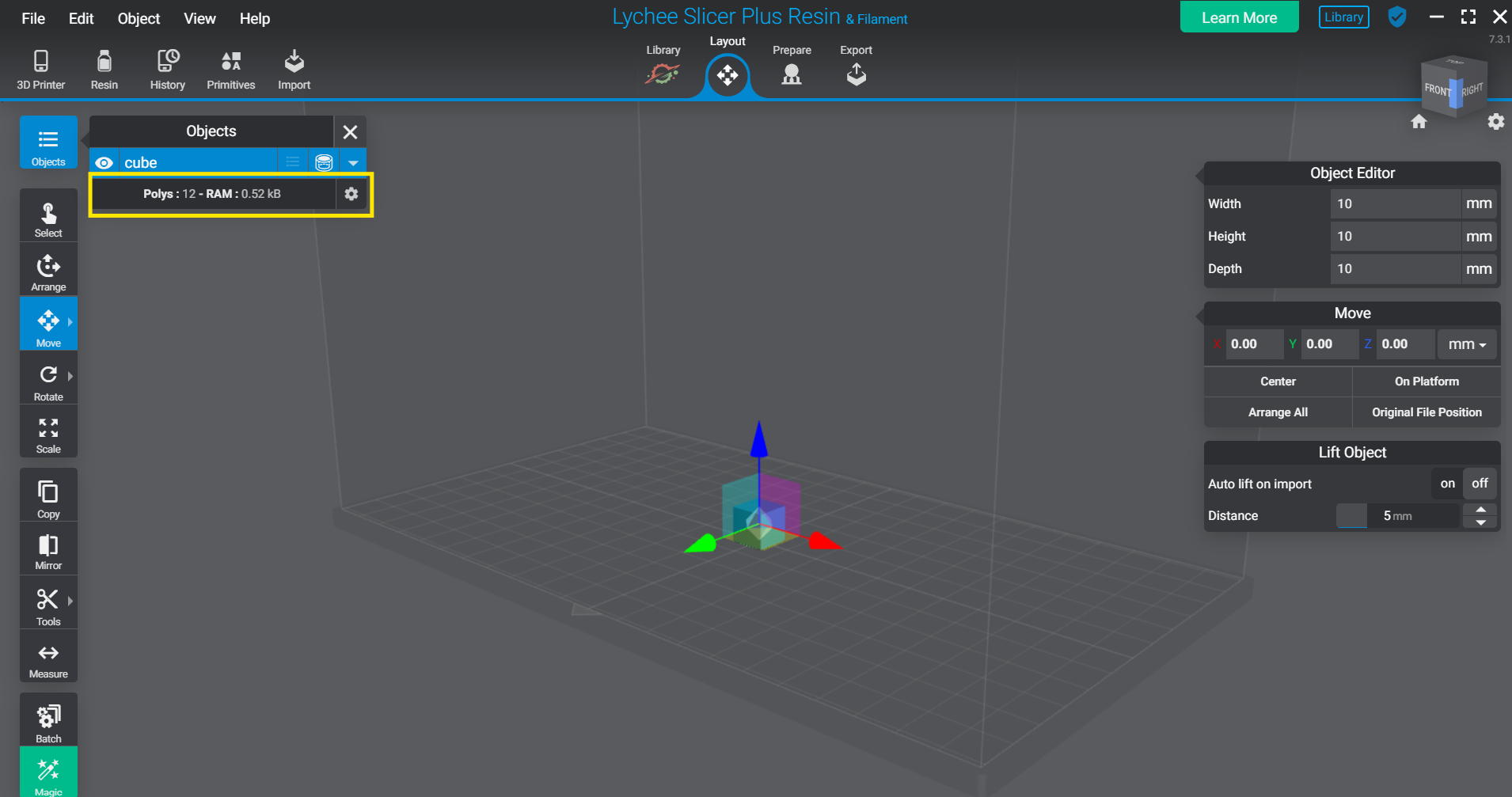Open the Primitives library
The height and width of the screenshot is (797, 1512).
230,68
